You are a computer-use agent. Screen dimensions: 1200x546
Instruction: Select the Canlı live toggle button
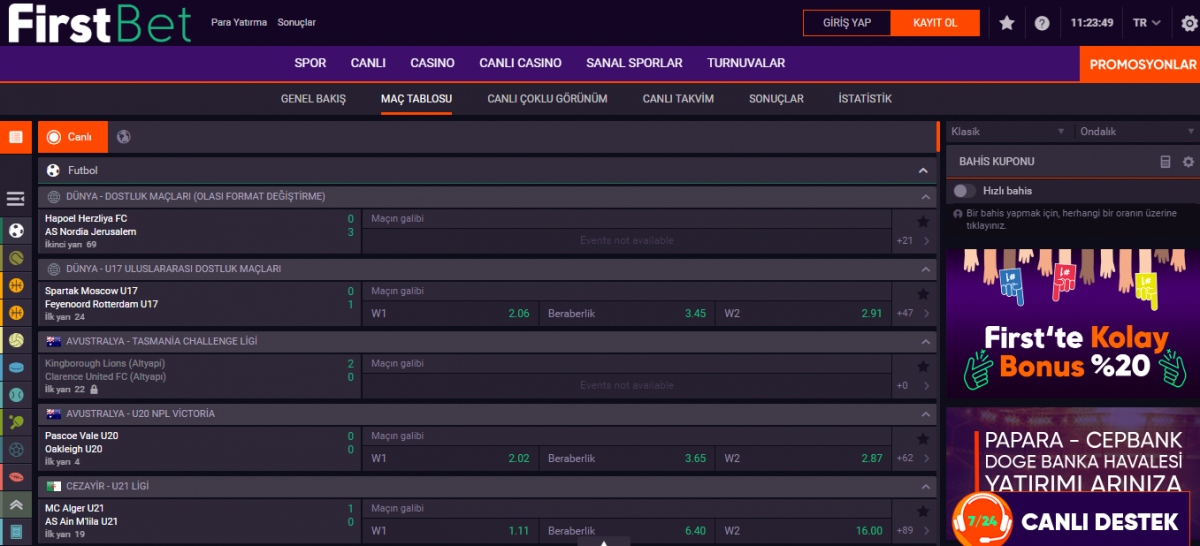coord(72,137)
